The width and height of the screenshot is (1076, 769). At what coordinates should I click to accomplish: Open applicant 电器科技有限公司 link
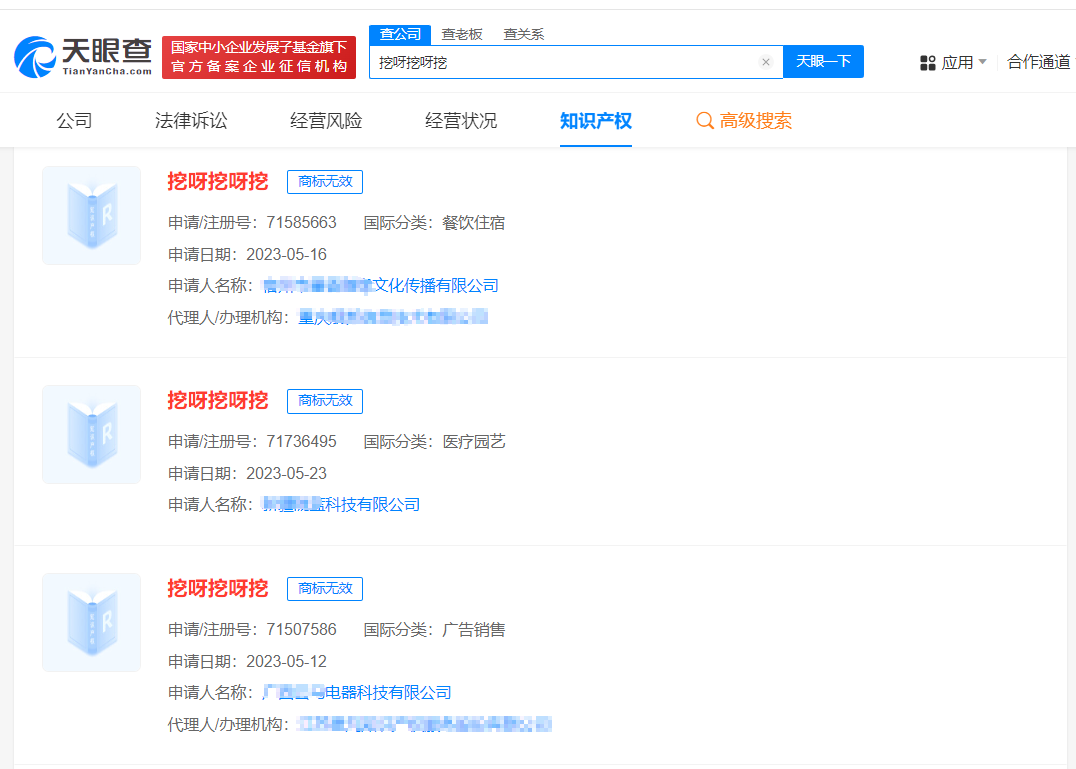[358, 693]
